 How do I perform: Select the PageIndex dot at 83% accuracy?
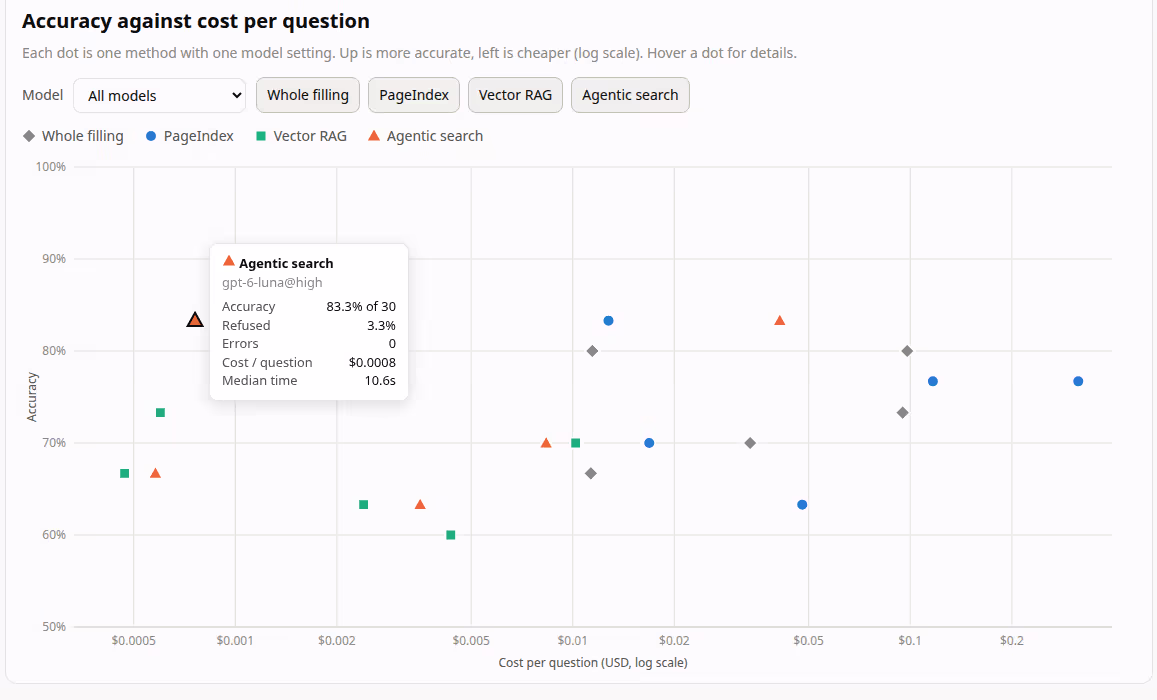click(609, 321)
